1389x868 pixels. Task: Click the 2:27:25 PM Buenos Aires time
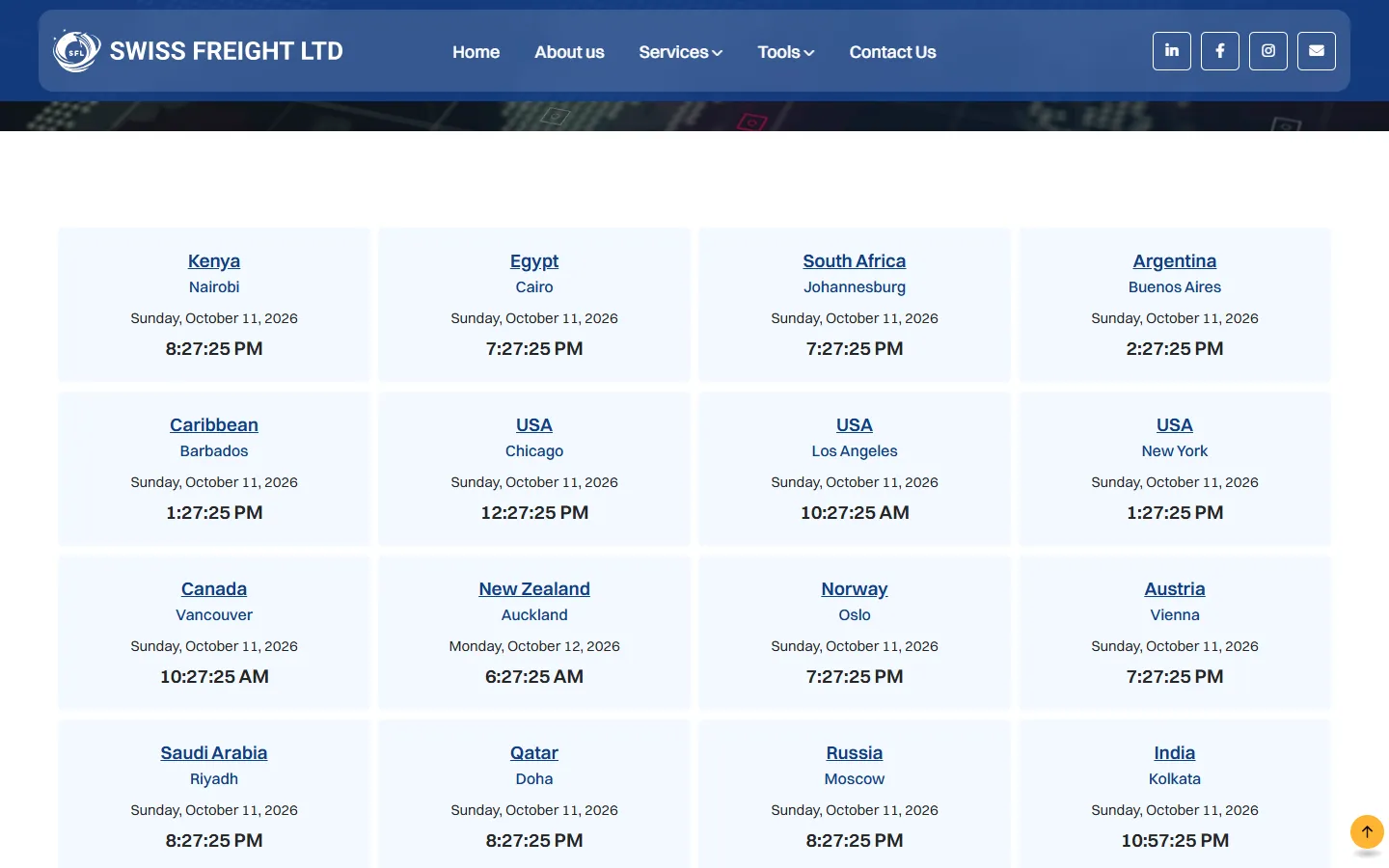[1175, 348]
